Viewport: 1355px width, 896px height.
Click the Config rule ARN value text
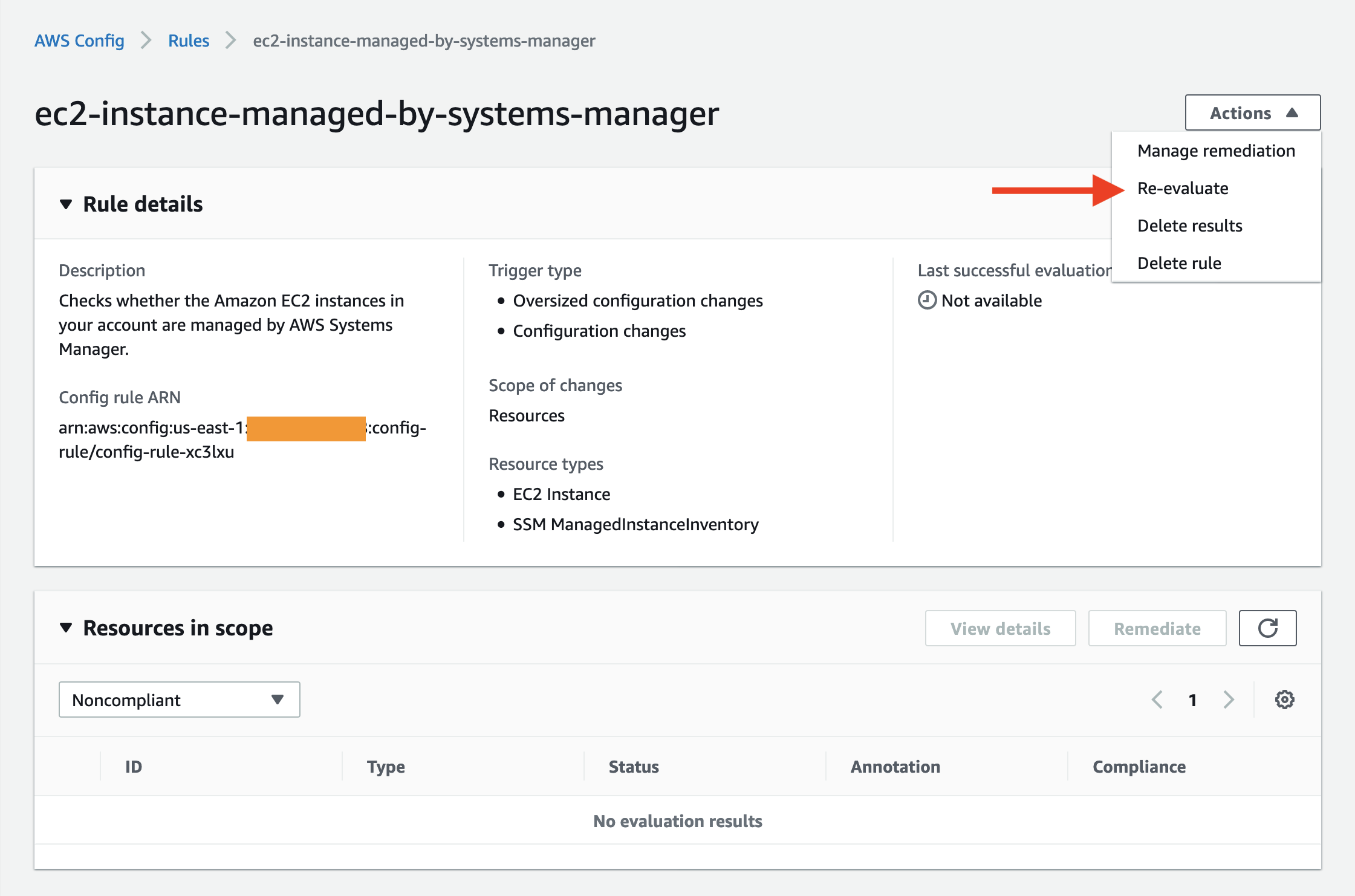pyautogui.click(x=242, y=440)
